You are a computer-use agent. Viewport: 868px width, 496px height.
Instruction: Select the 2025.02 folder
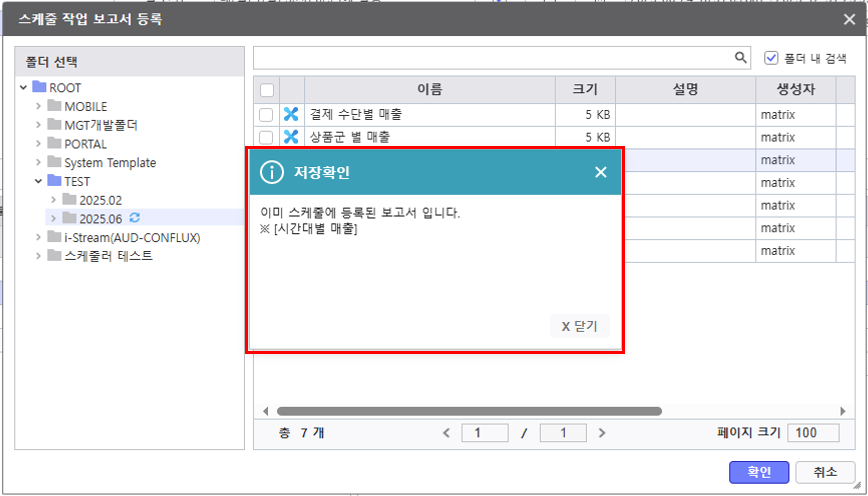tap(100, 200)
